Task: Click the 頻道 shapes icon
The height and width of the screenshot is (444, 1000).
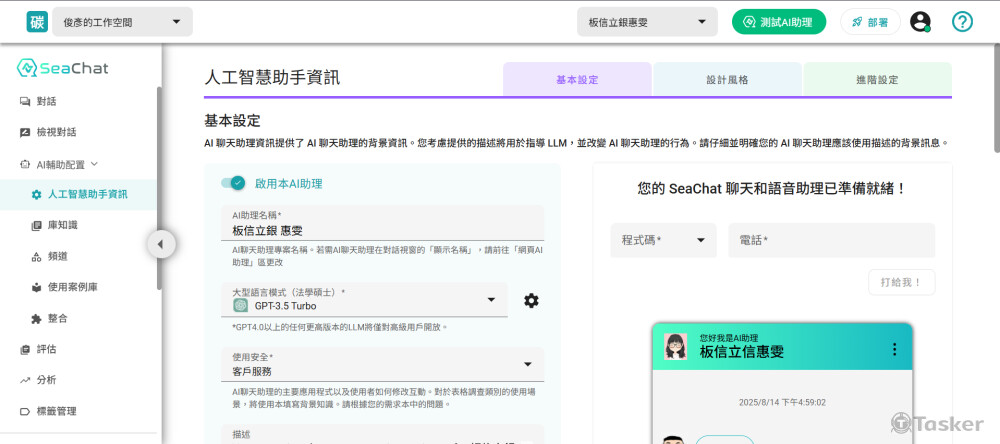Action: pos(36,256)
